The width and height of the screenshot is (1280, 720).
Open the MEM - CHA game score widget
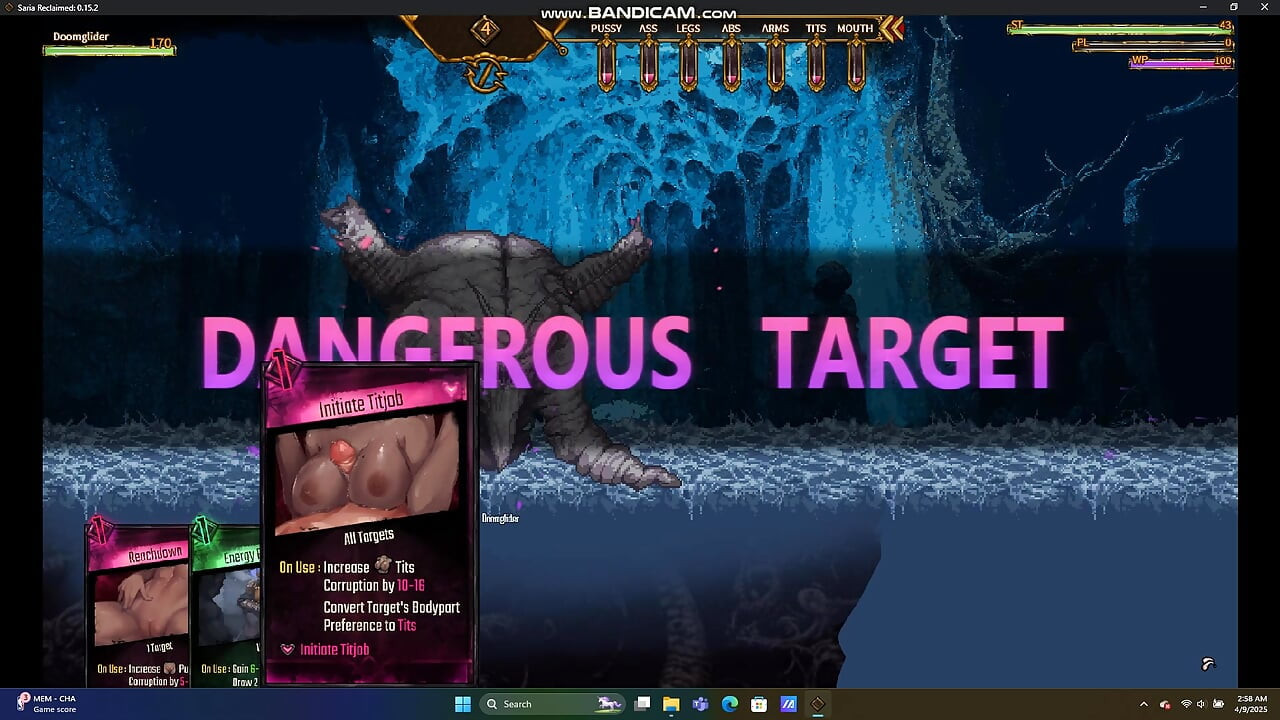48,704
